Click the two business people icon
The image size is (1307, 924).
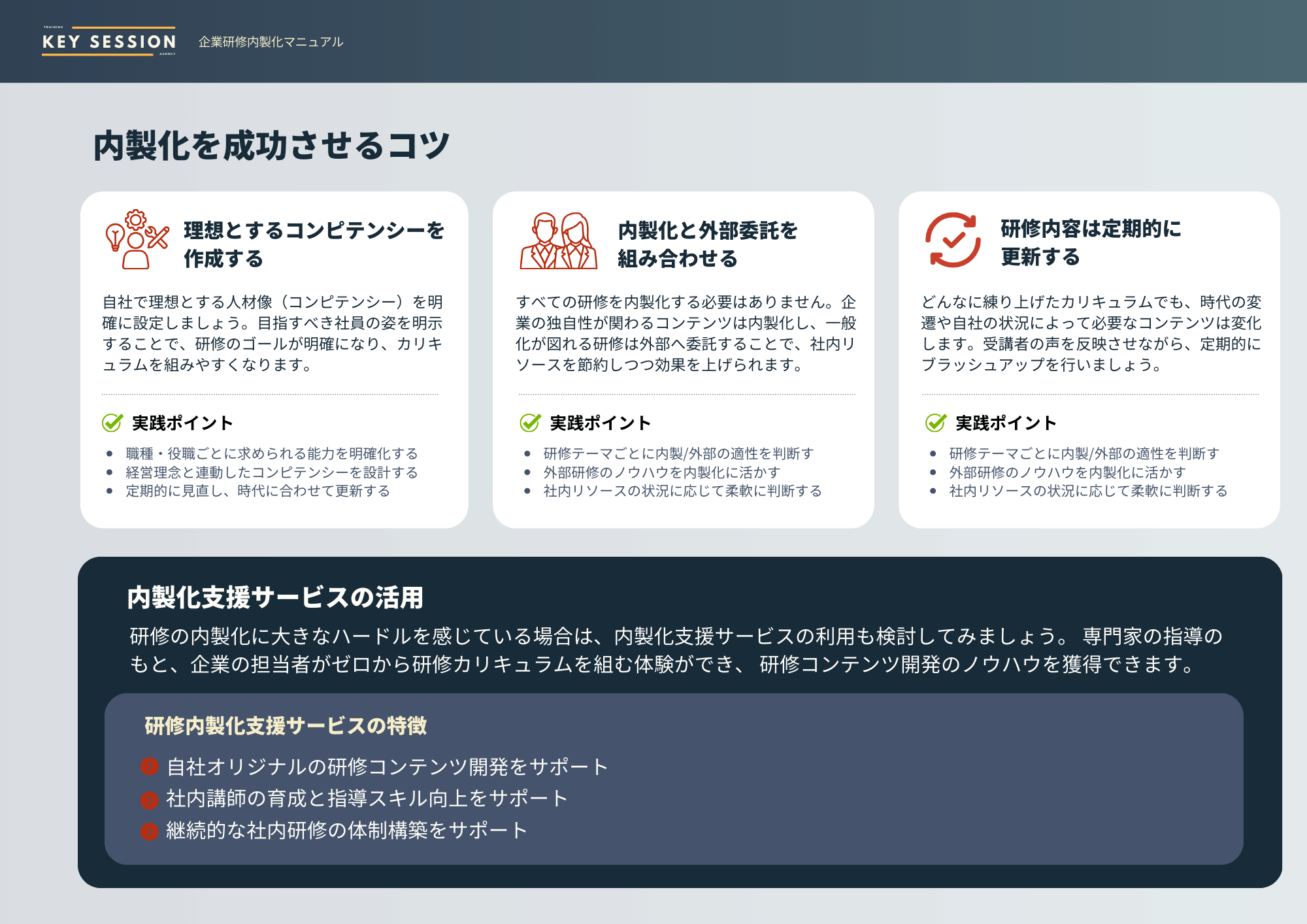[559, 240]
